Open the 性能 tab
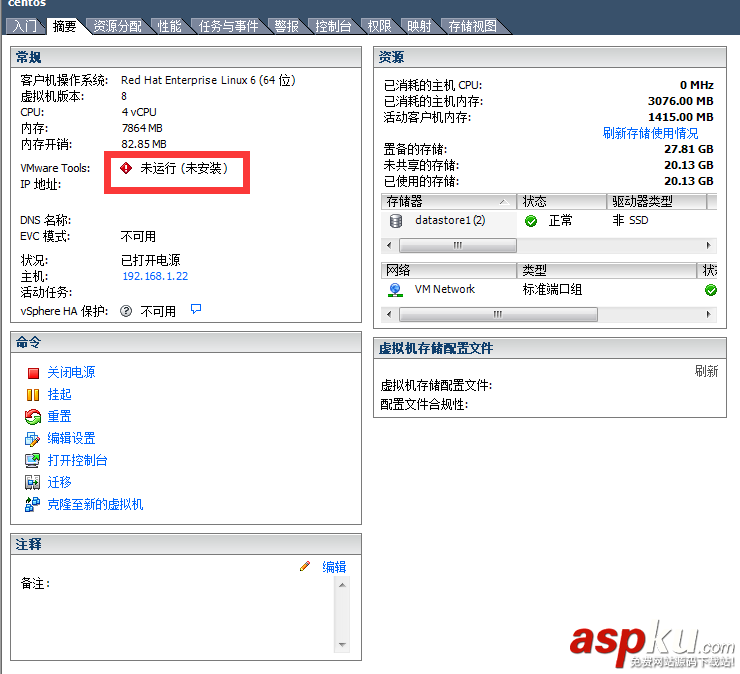The width and height of the screenshot is (740, 674). [169, 26]
